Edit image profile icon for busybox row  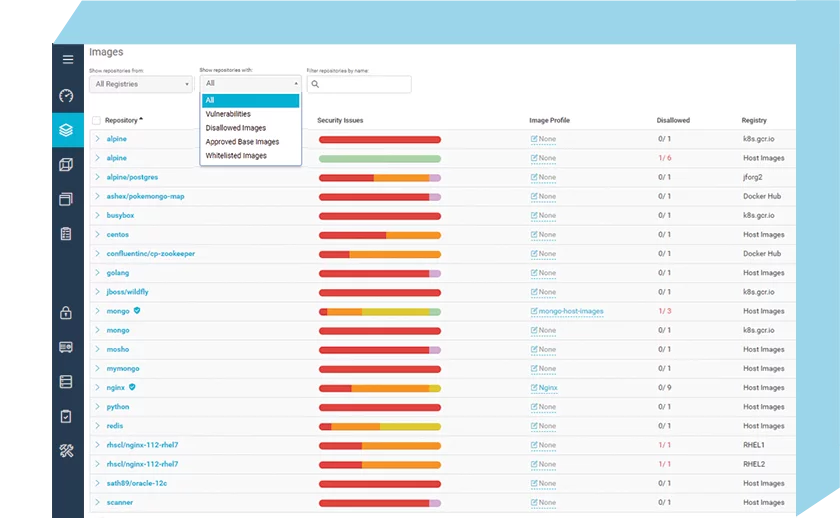[x=534, y=215]
